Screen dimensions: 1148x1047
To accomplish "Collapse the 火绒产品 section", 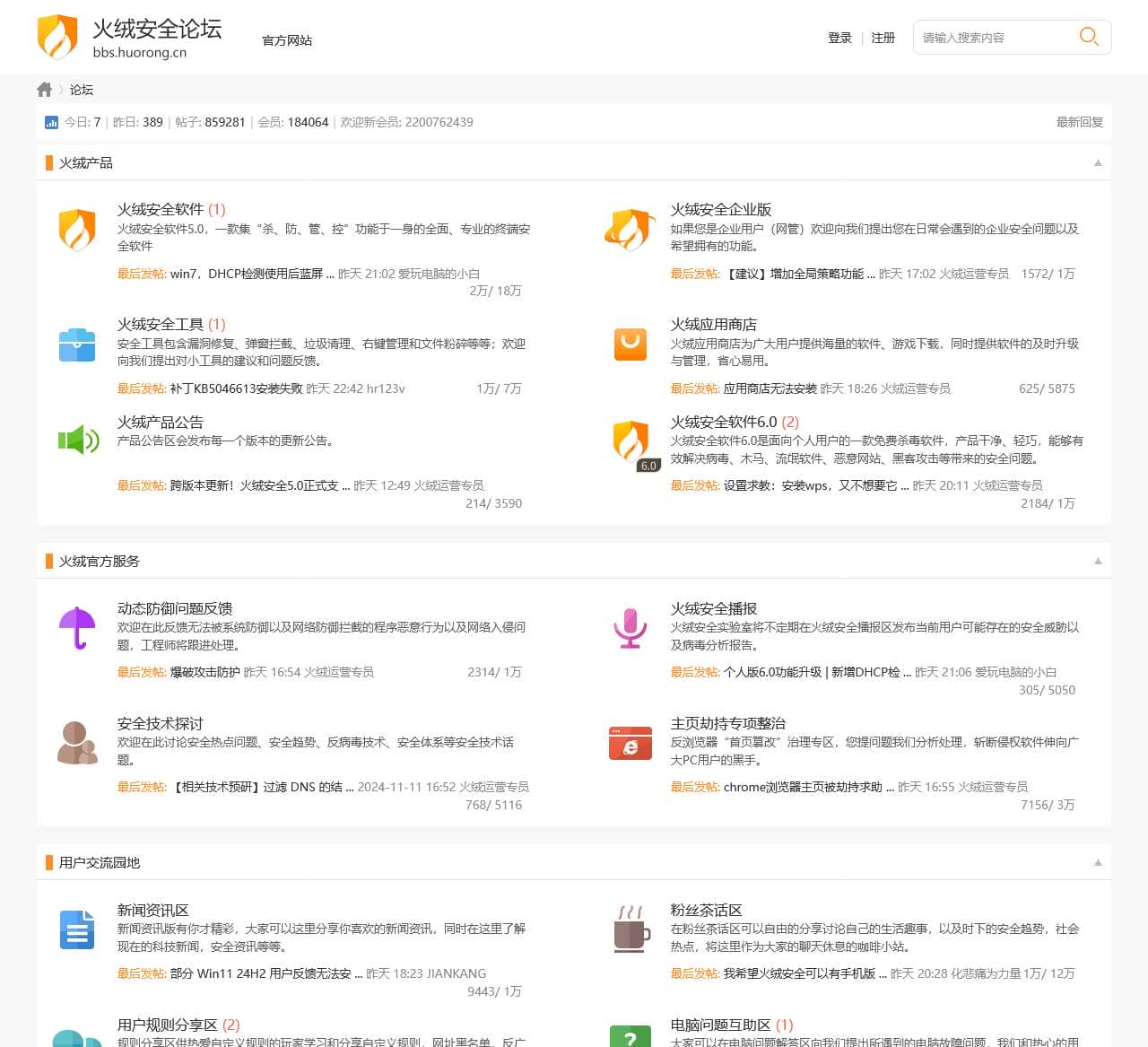I will 1098,162.
